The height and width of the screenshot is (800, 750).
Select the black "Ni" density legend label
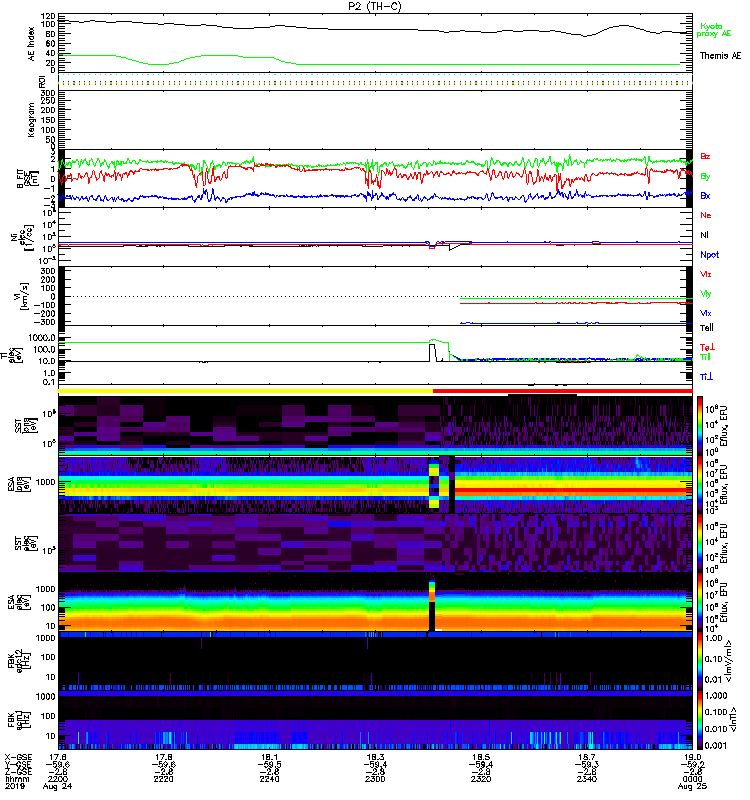coord(705,235)
